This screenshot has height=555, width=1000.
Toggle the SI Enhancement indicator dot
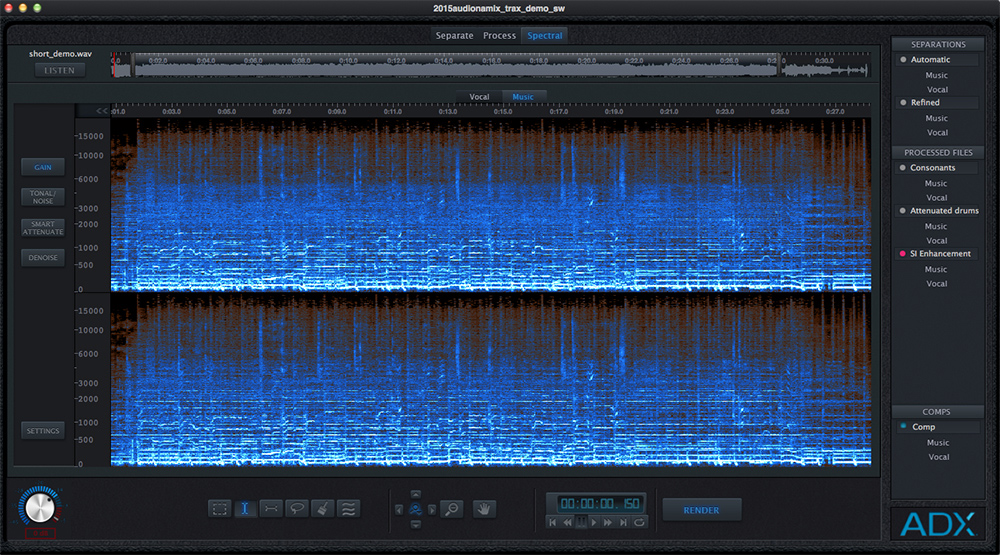click(903, 254)
